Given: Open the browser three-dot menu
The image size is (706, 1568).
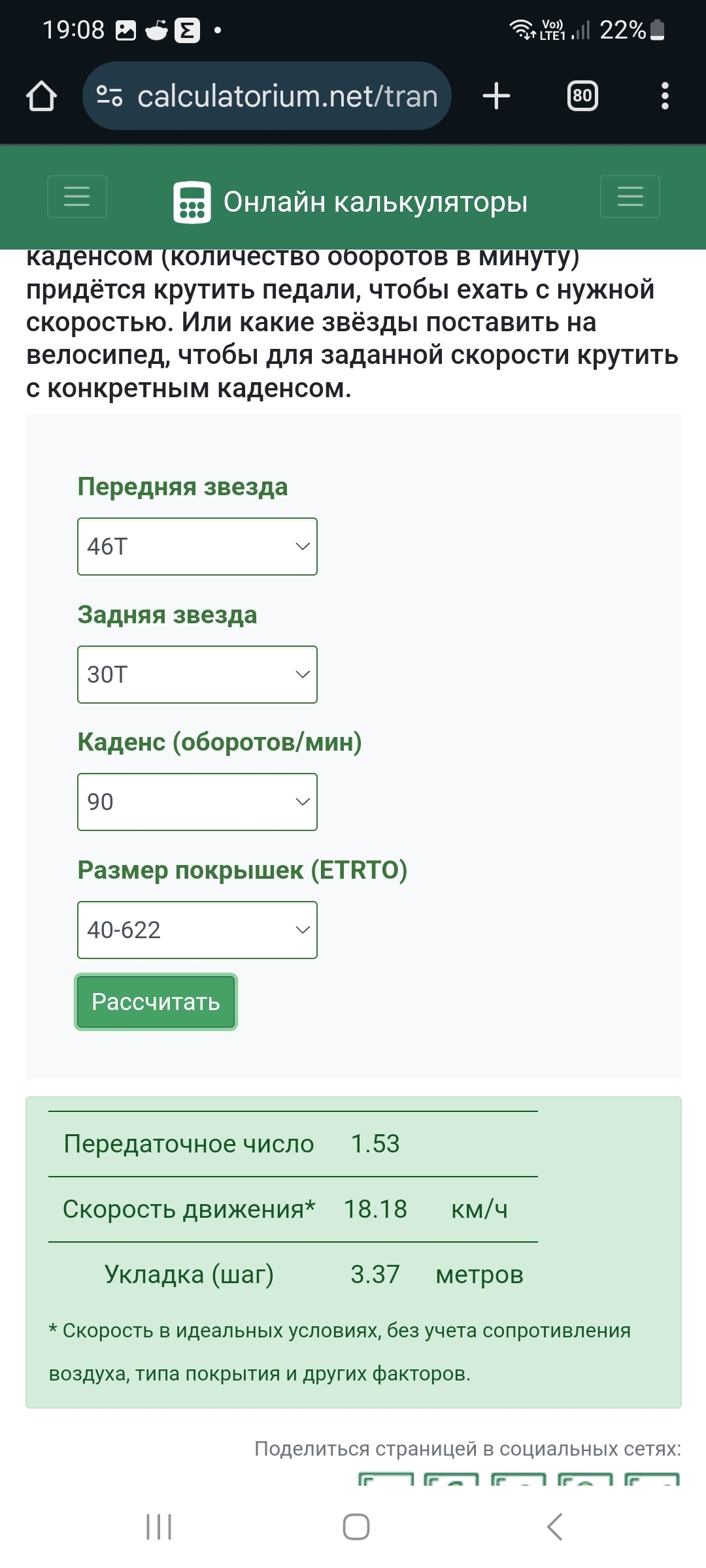Looking at the screenshot, I should [x=665, y=96].
